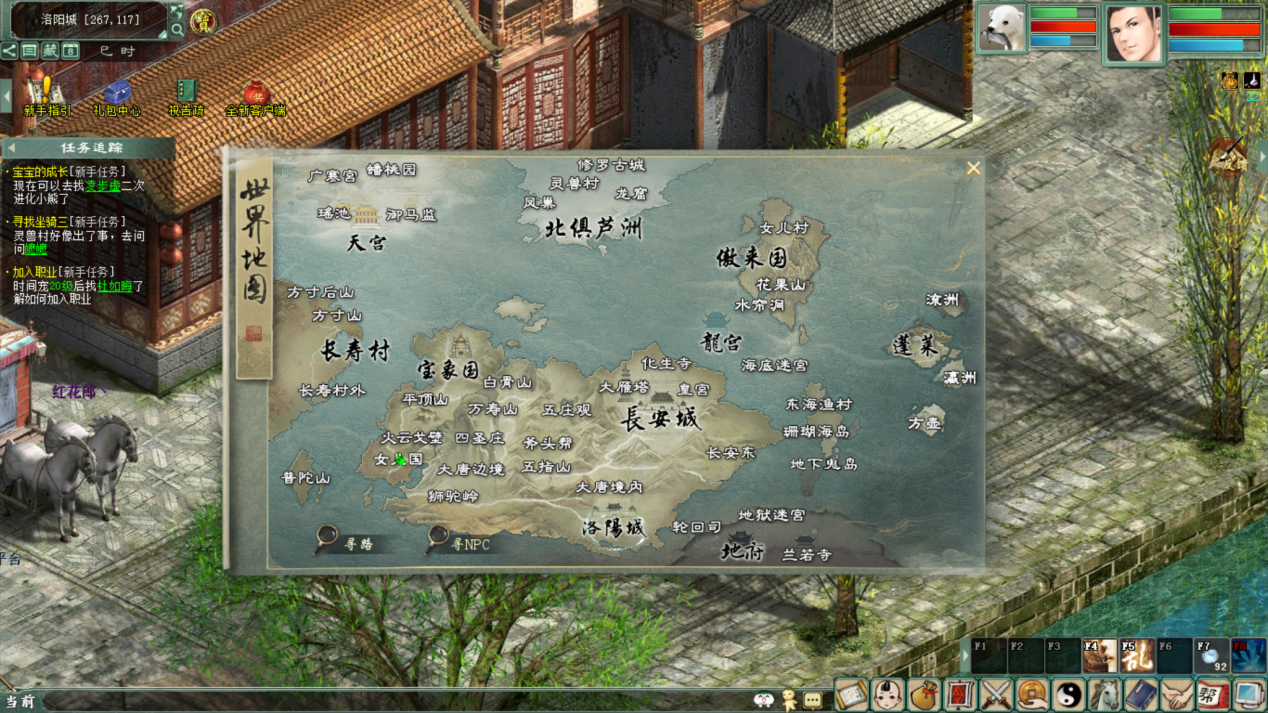Click the crossed swords icon

tap(996, 694)
